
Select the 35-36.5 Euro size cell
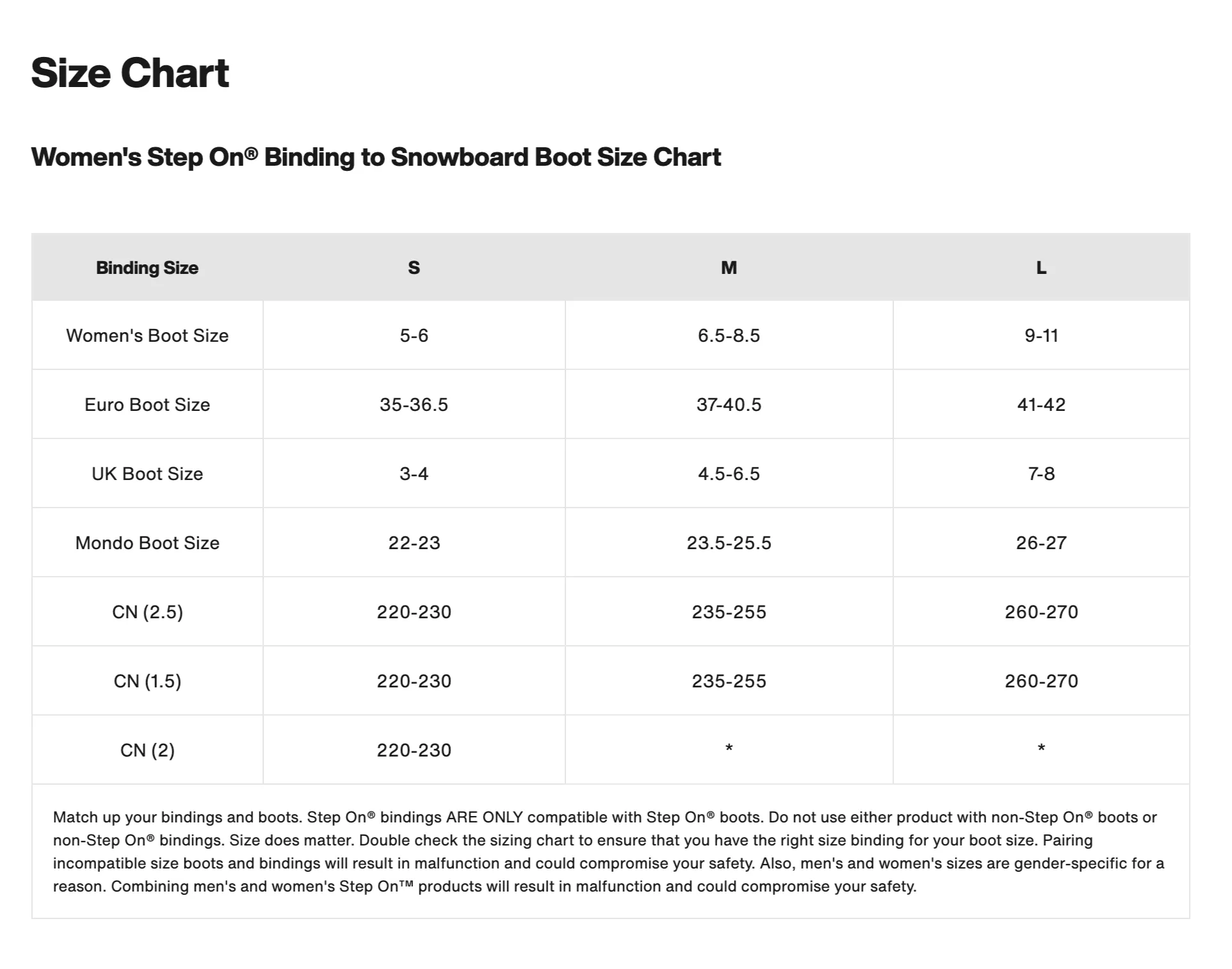click(x=414, y=404)
